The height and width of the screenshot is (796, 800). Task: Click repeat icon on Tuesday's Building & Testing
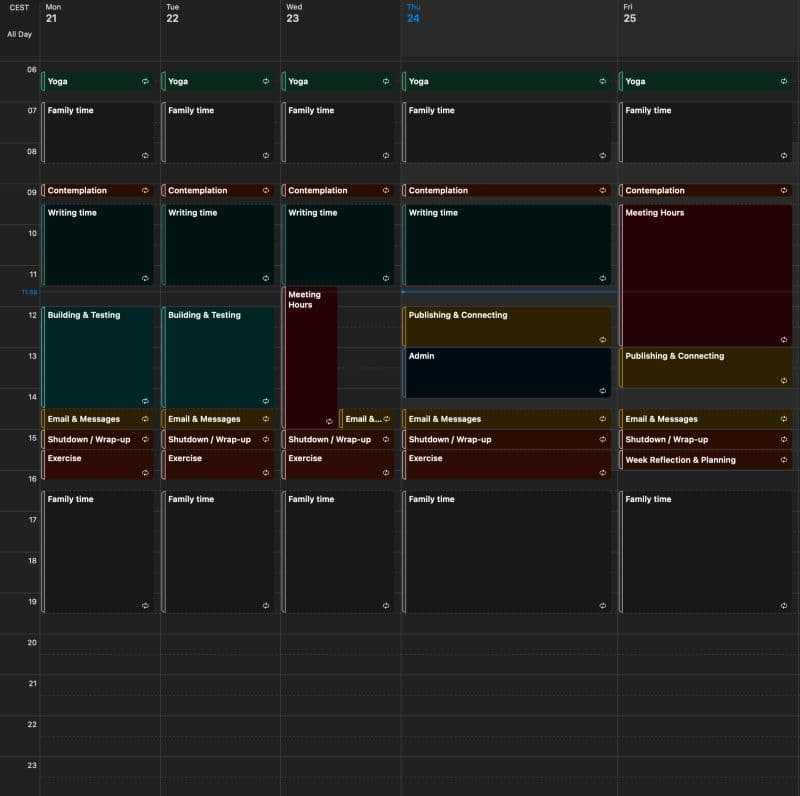click(x=265, y=401)
